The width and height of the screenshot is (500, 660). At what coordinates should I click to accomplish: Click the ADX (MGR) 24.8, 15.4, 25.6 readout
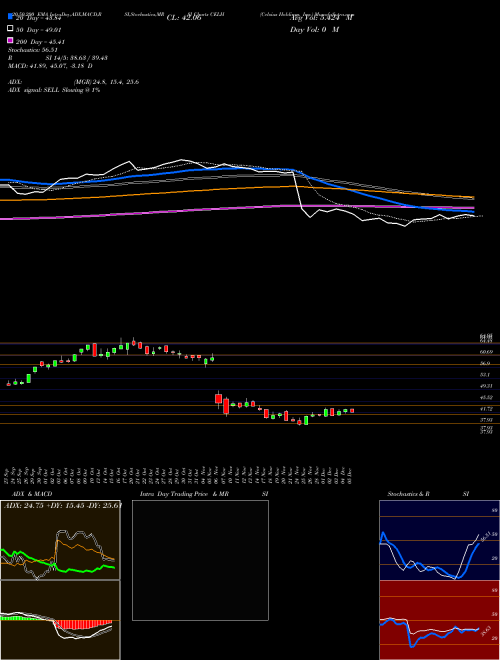click(x=74, y=82)
